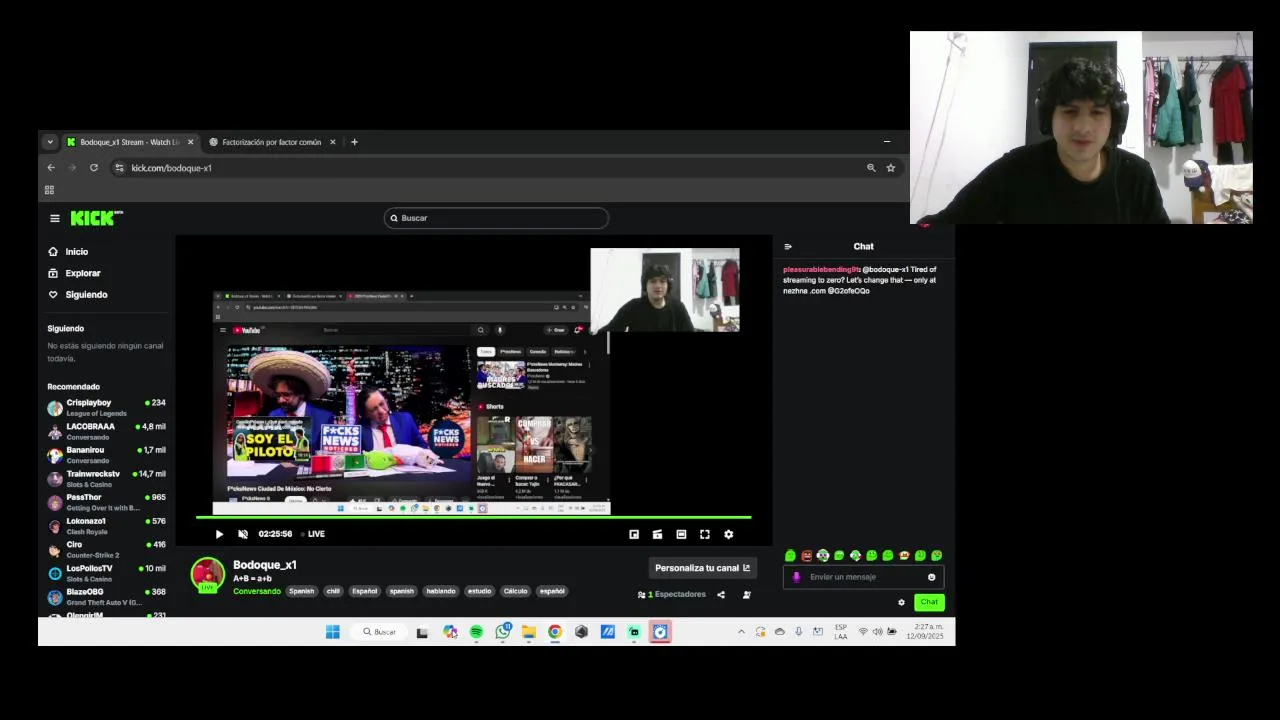This screenshot has width=1280, height=720.
Task: Switch to Factorización por factor común tab
Action: tap(271, 142)
